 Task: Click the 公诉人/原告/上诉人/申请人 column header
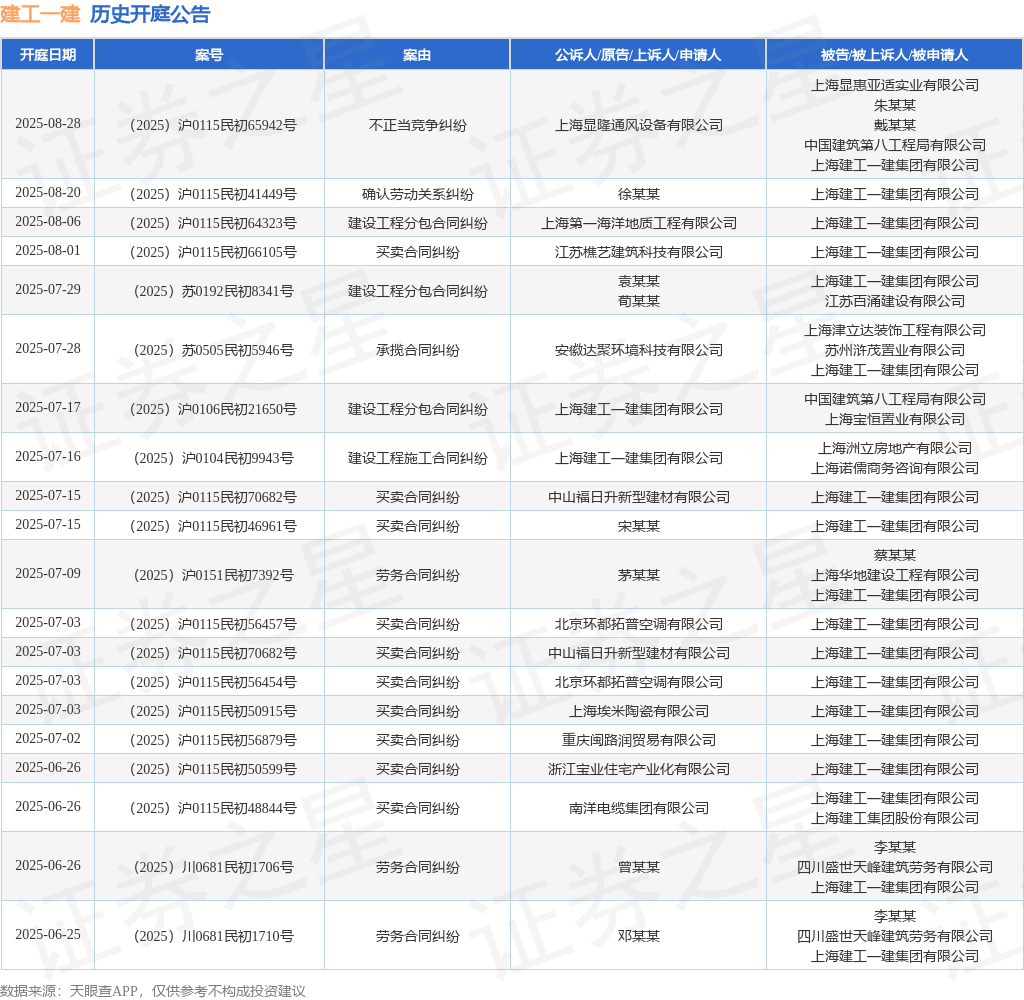click(x=638, y=55)
